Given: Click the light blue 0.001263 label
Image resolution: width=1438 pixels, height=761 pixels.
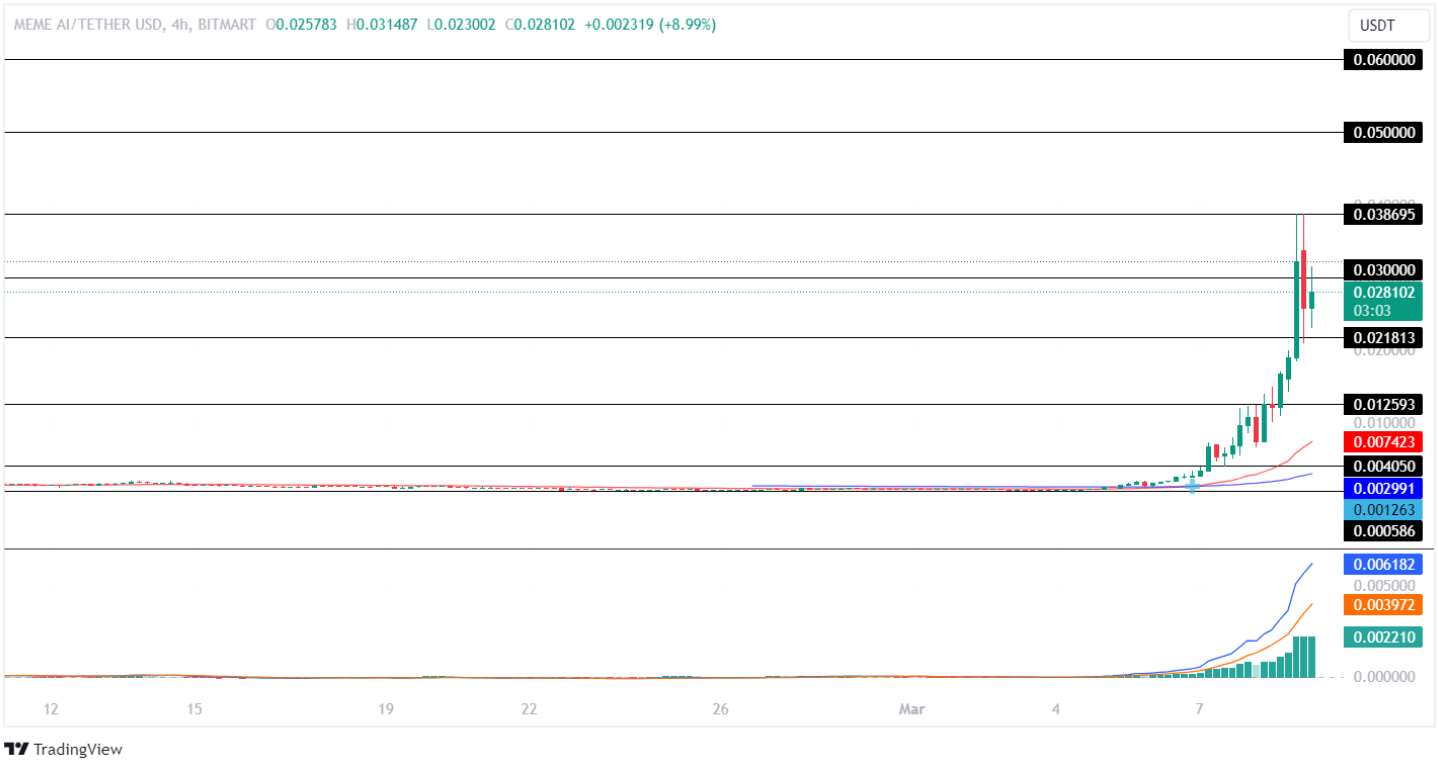Looking at the screenshot, I should tap(1384, 510).
